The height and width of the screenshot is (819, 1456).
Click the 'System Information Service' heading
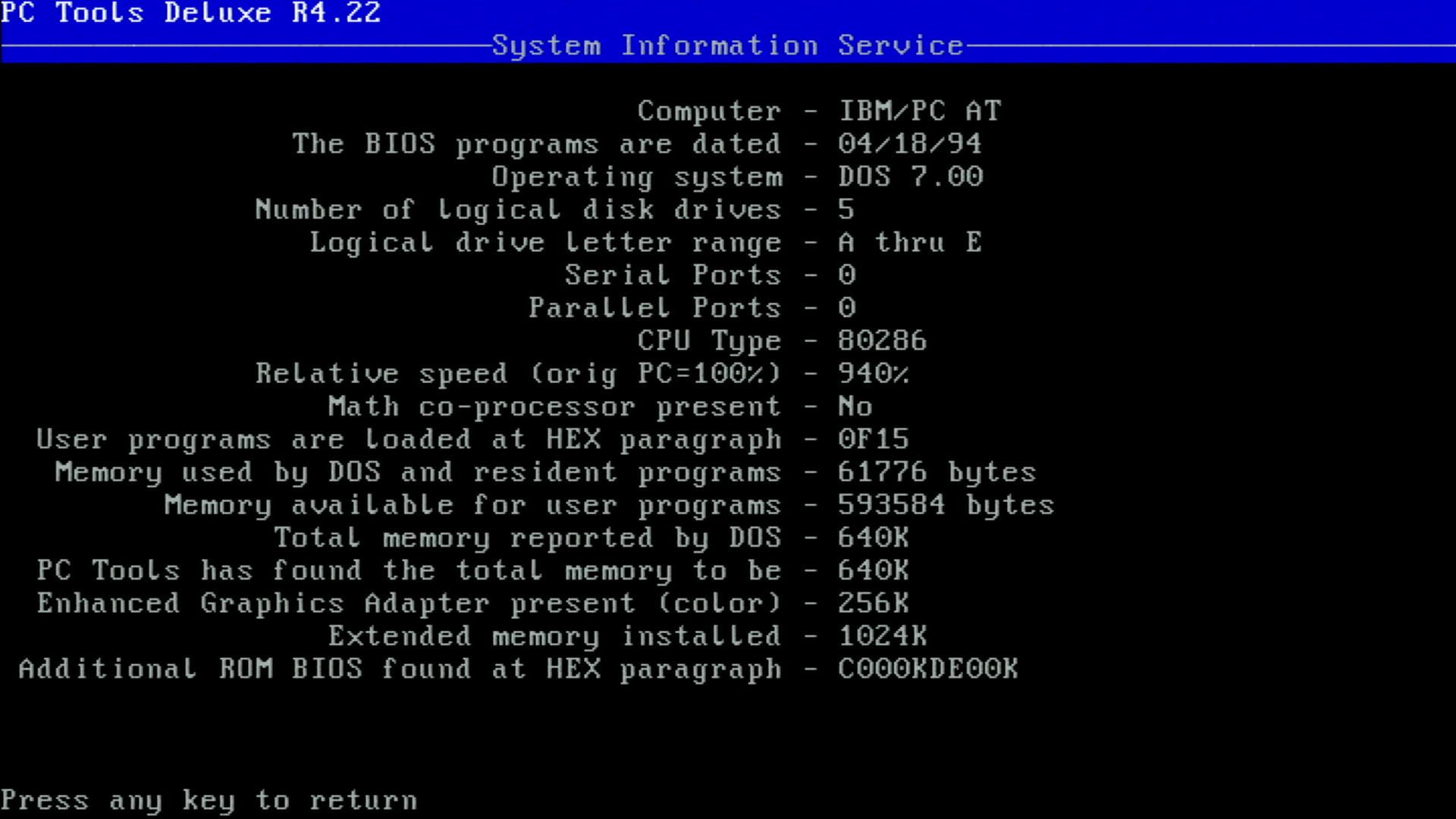[x=728, y=45]
